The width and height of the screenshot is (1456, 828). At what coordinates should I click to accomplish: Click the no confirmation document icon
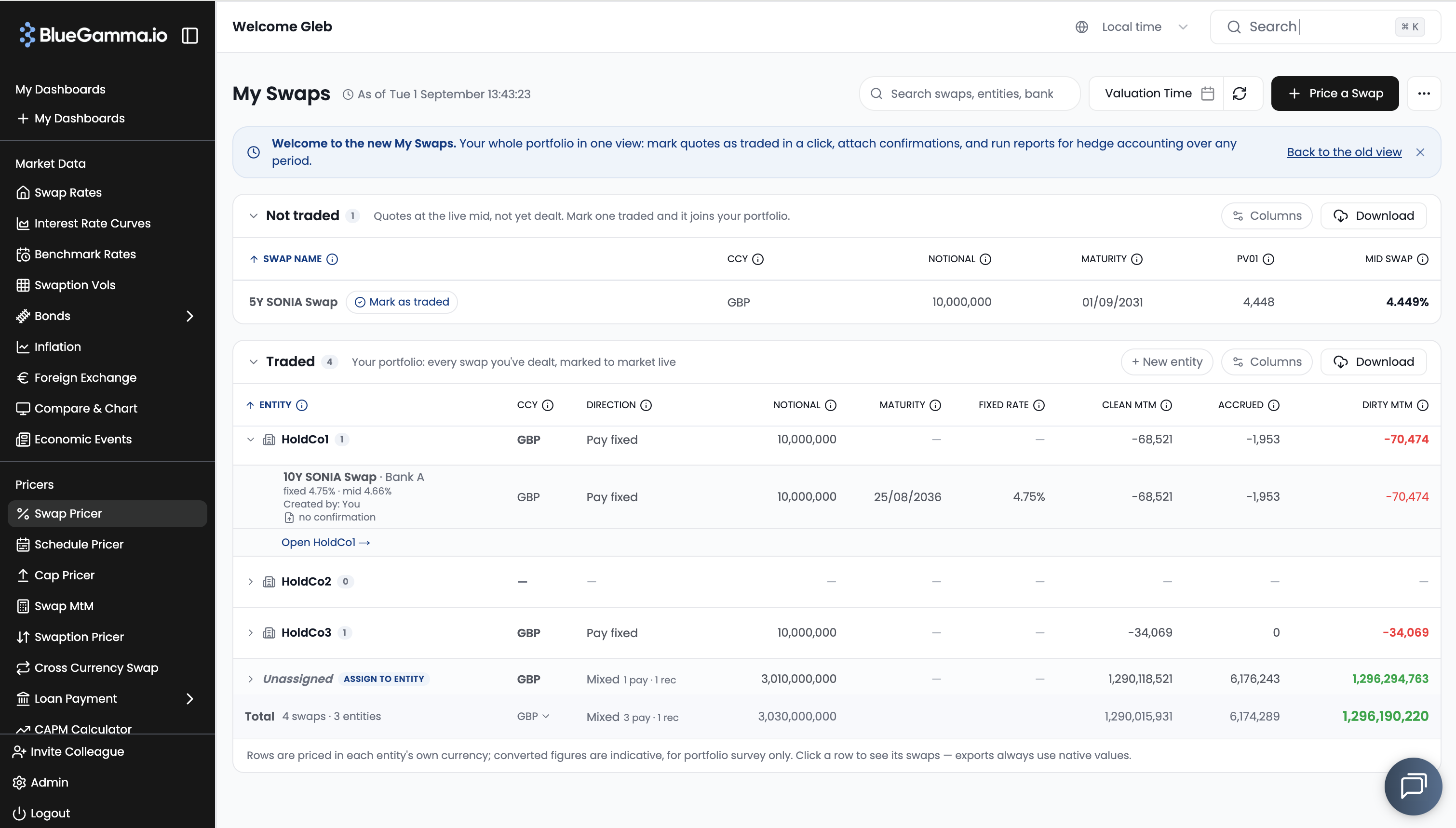pos(289,518)
